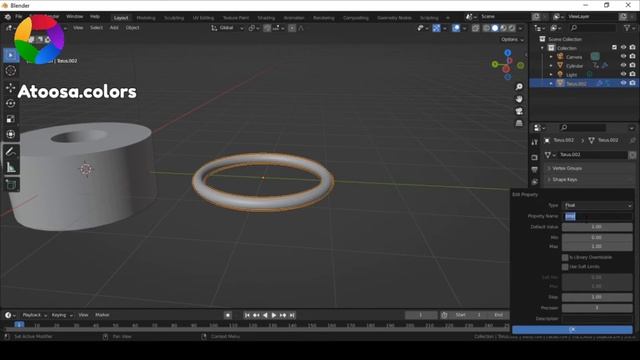Open the Playback dropdown in timeline
The image size is (640, 360).
34,315
